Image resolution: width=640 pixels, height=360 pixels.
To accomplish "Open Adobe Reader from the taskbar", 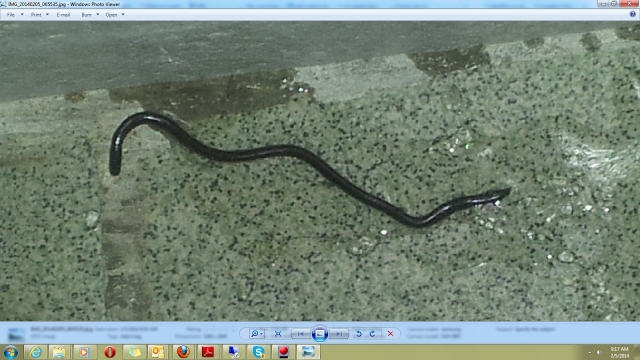I will 208,352.
